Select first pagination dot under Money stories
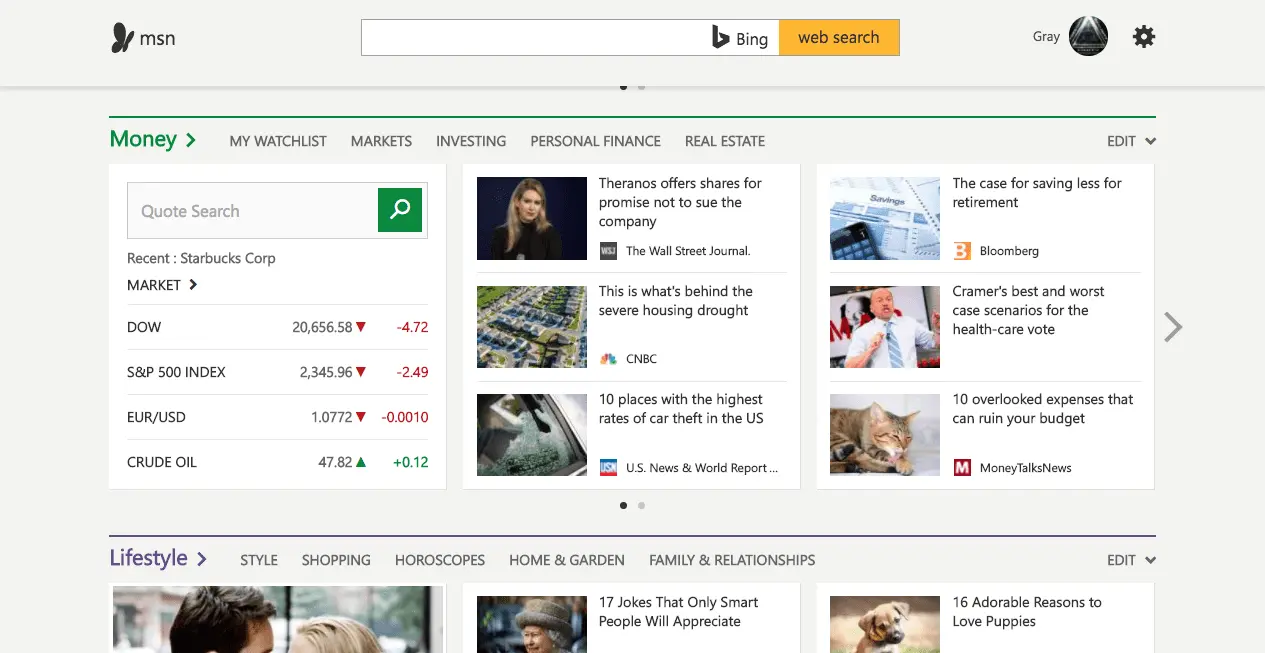 (623, 506)
